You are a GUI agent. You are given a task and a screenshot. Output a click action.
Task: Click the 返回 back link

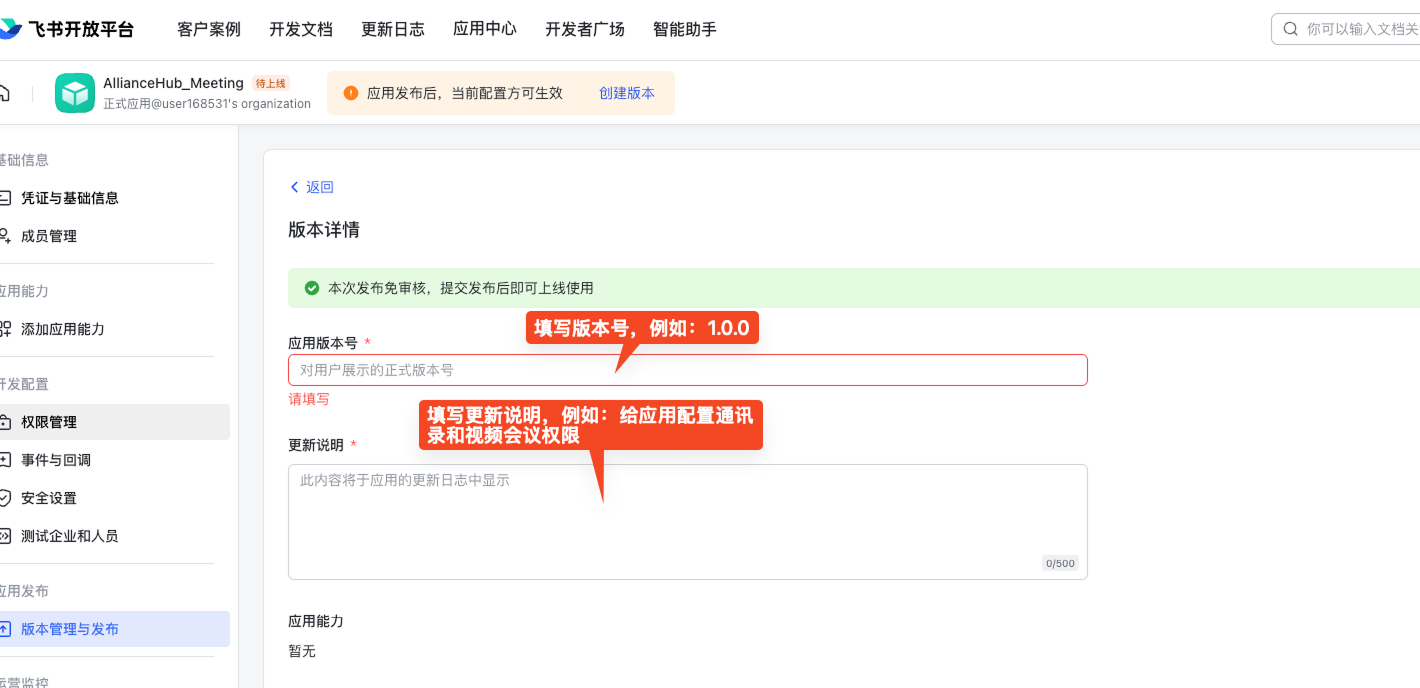click(x=312, y=187)
